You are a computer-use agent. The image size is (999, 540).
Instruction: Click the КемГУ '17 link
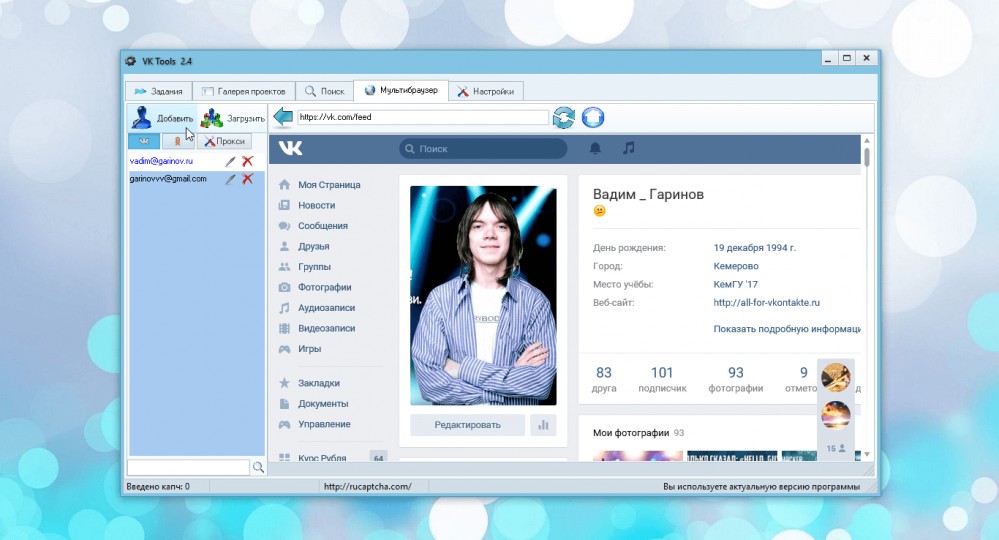735,284
